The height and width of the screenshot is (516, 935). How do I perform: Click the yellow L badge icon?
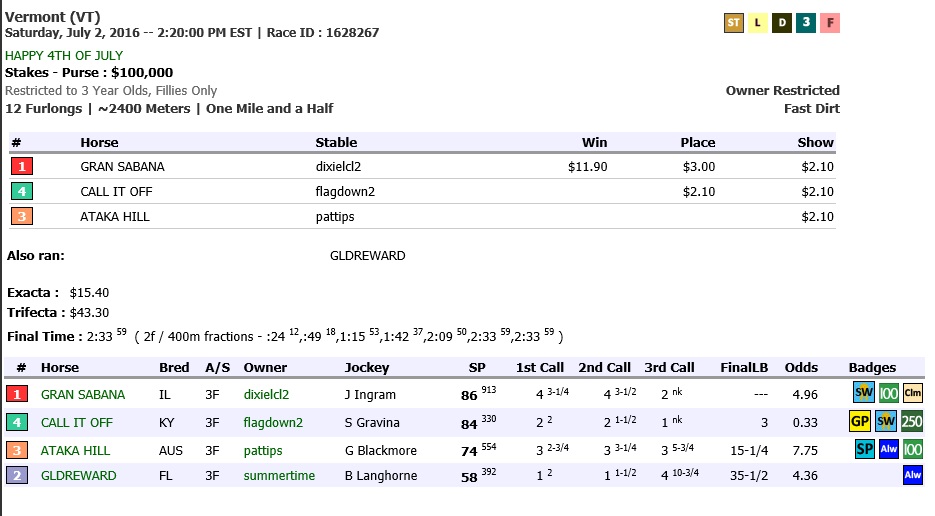coord(757,23)
